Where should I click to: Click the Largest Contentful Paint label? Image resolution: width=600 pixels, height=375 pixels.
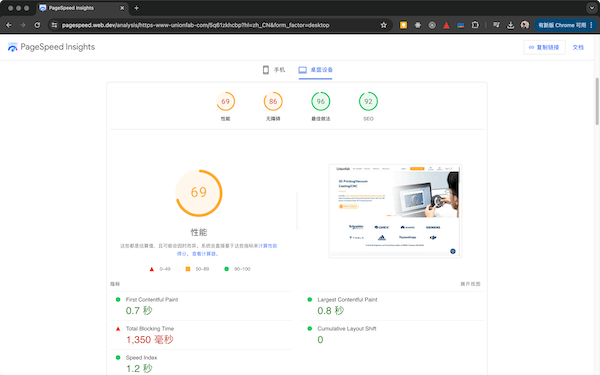pyautogui.click(x=347, y=300)
